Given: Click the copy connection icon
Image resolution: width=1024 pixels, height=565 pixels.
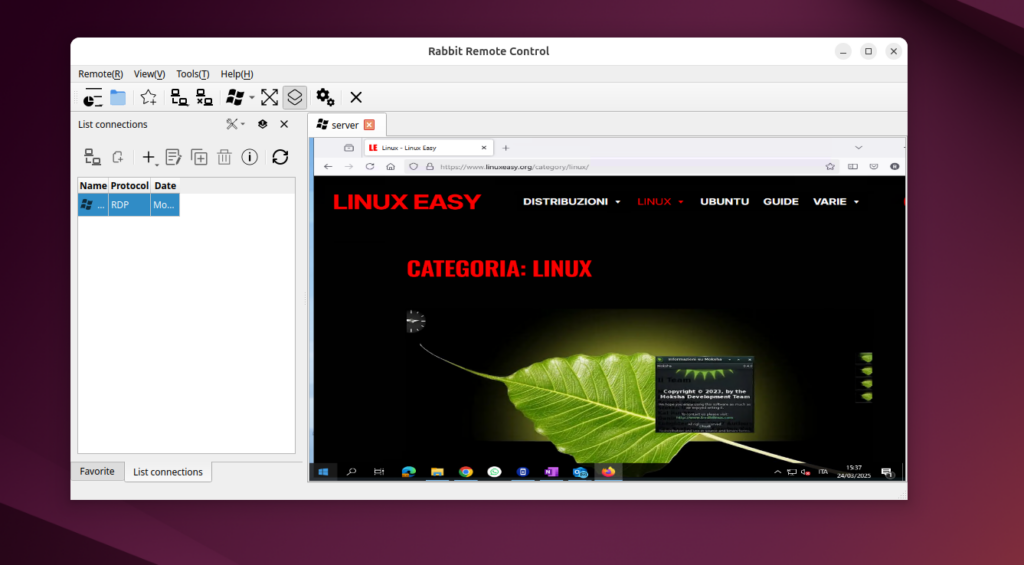Looking at the screenshot, I should (199, 157).
